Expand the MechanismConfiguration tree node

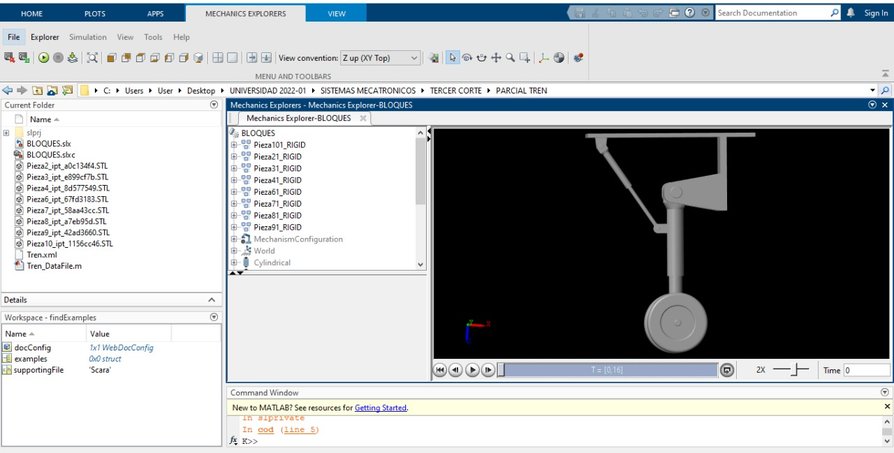click(234, 239)
